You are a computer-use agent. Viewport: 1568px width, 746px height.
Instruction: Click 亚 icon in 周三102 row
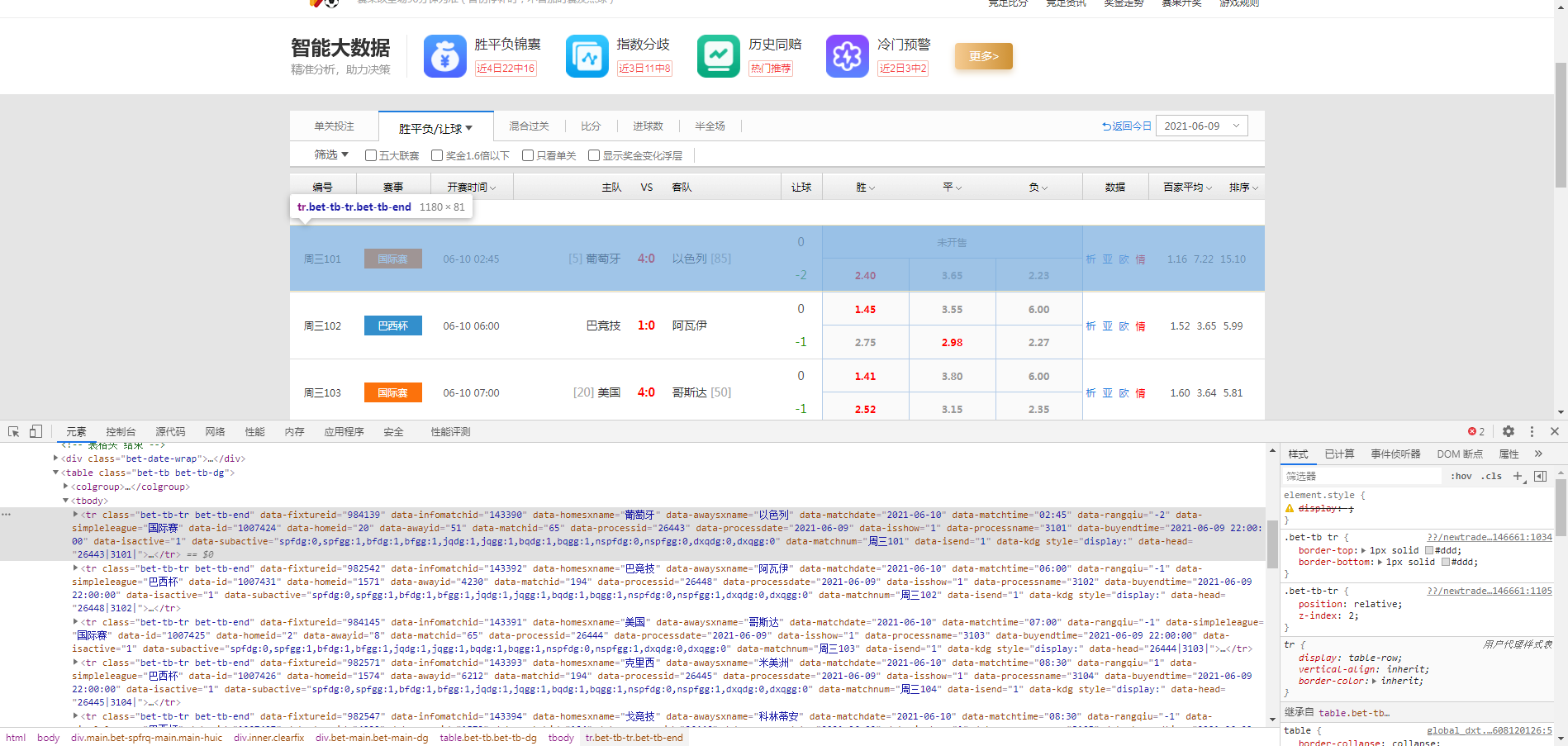[x=1107, y=325]
